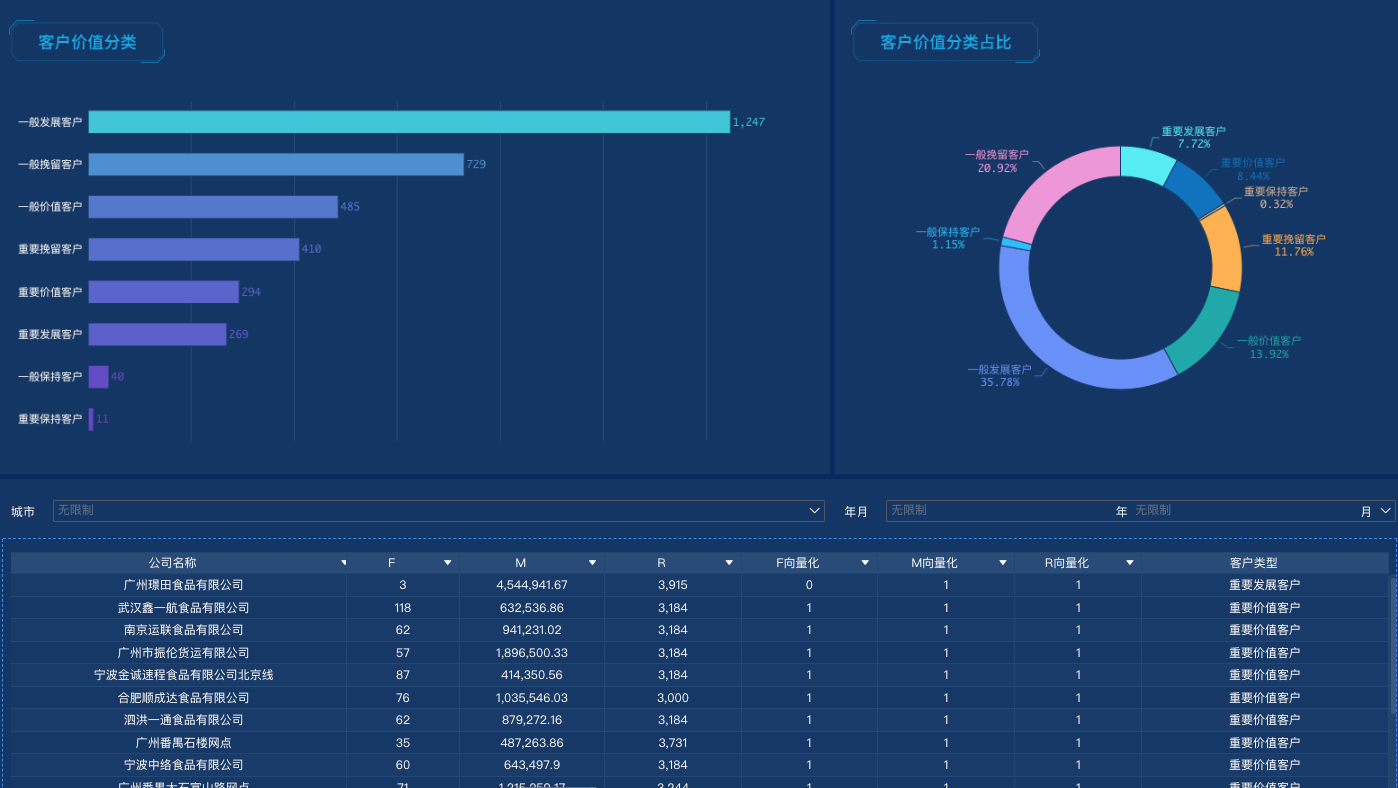Image resolution: width=1398 pixels, height=788 pixels.
Task: Select the 一般挽留客户 bar in bar chart
Action: coord(276,164)
